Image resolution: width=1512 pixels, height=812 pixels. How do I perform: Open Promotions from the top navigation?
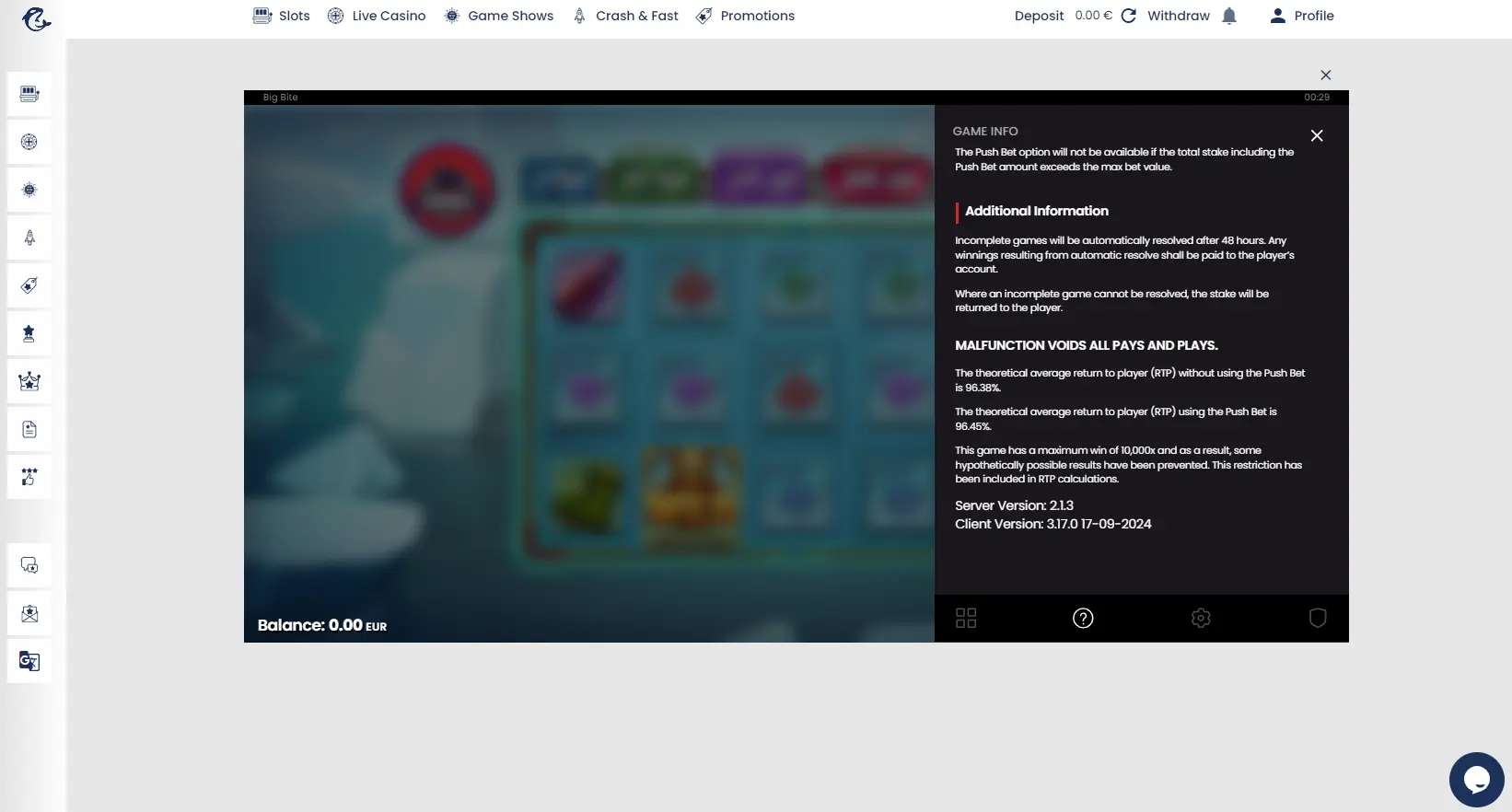[745, 16]
